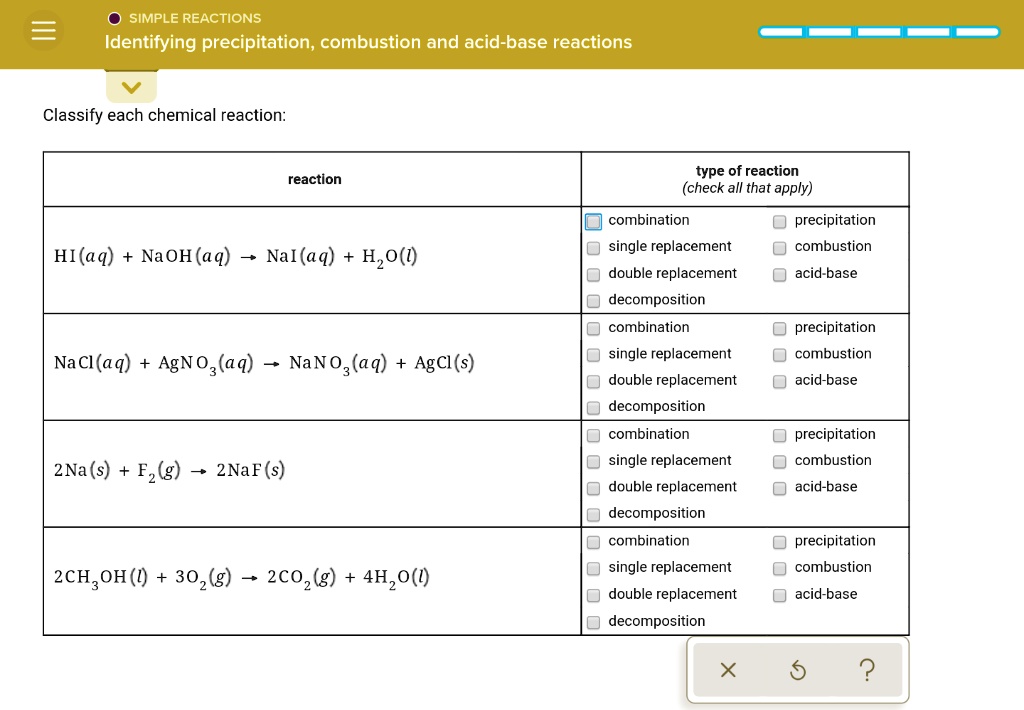Check double replacement for the NaCl + AgNO3 reaction

593,380
